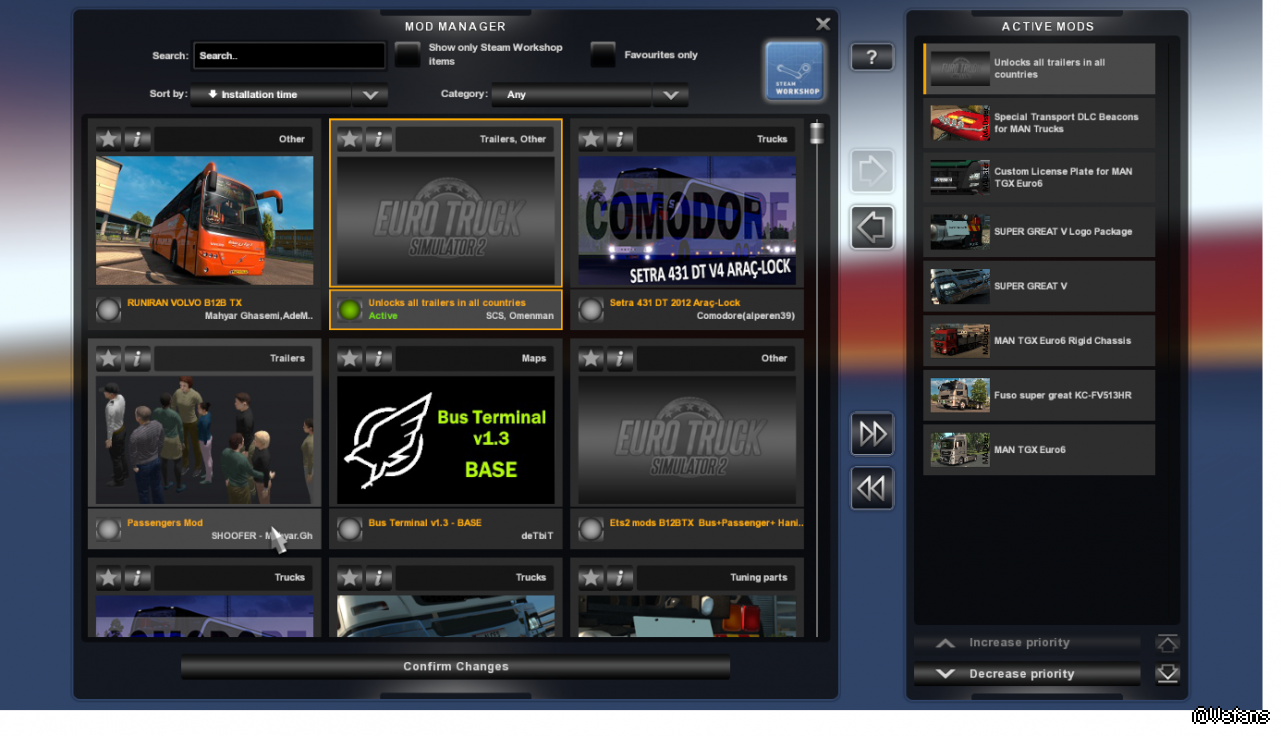This screenshot has width=1281, height=736.
Task: Select SUPER GREAT V Logo Package
Action: 1039,232
